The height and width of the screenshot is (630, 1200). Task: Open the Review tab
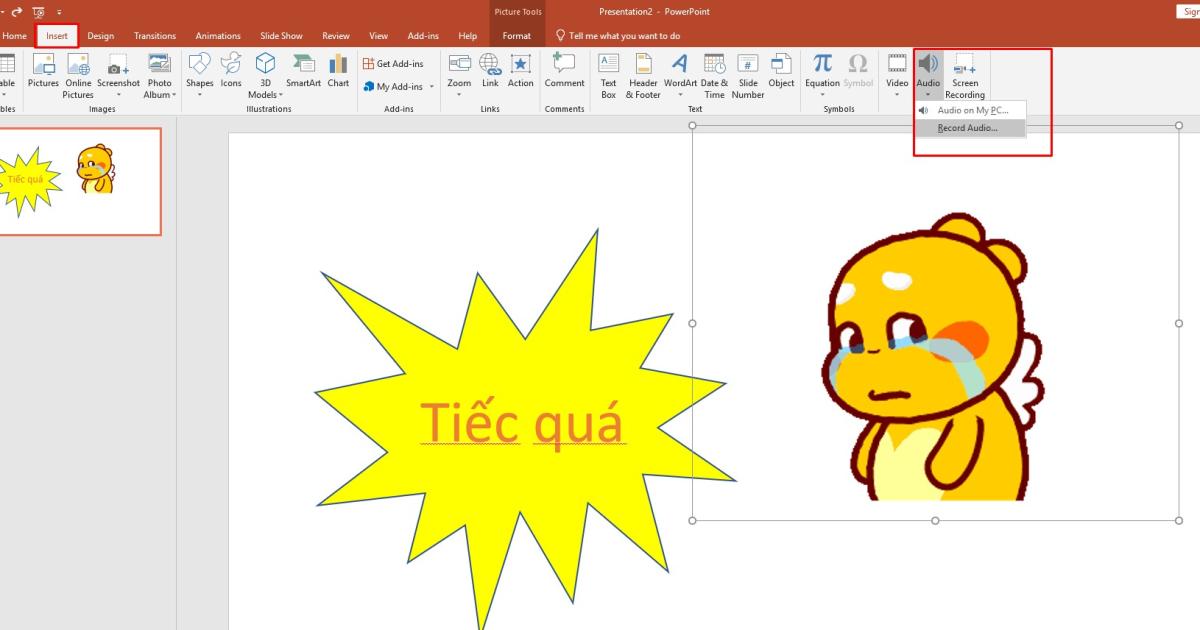tap(336, 36)
